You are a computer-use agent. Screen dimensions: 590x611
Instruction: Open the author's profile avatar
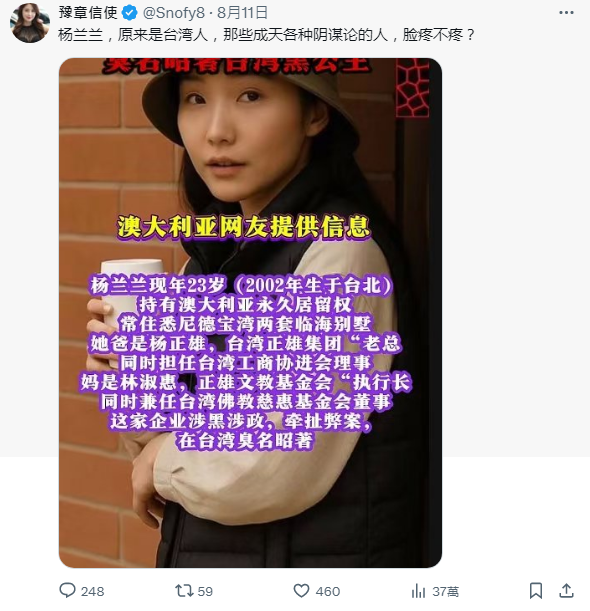coord(30,23)
